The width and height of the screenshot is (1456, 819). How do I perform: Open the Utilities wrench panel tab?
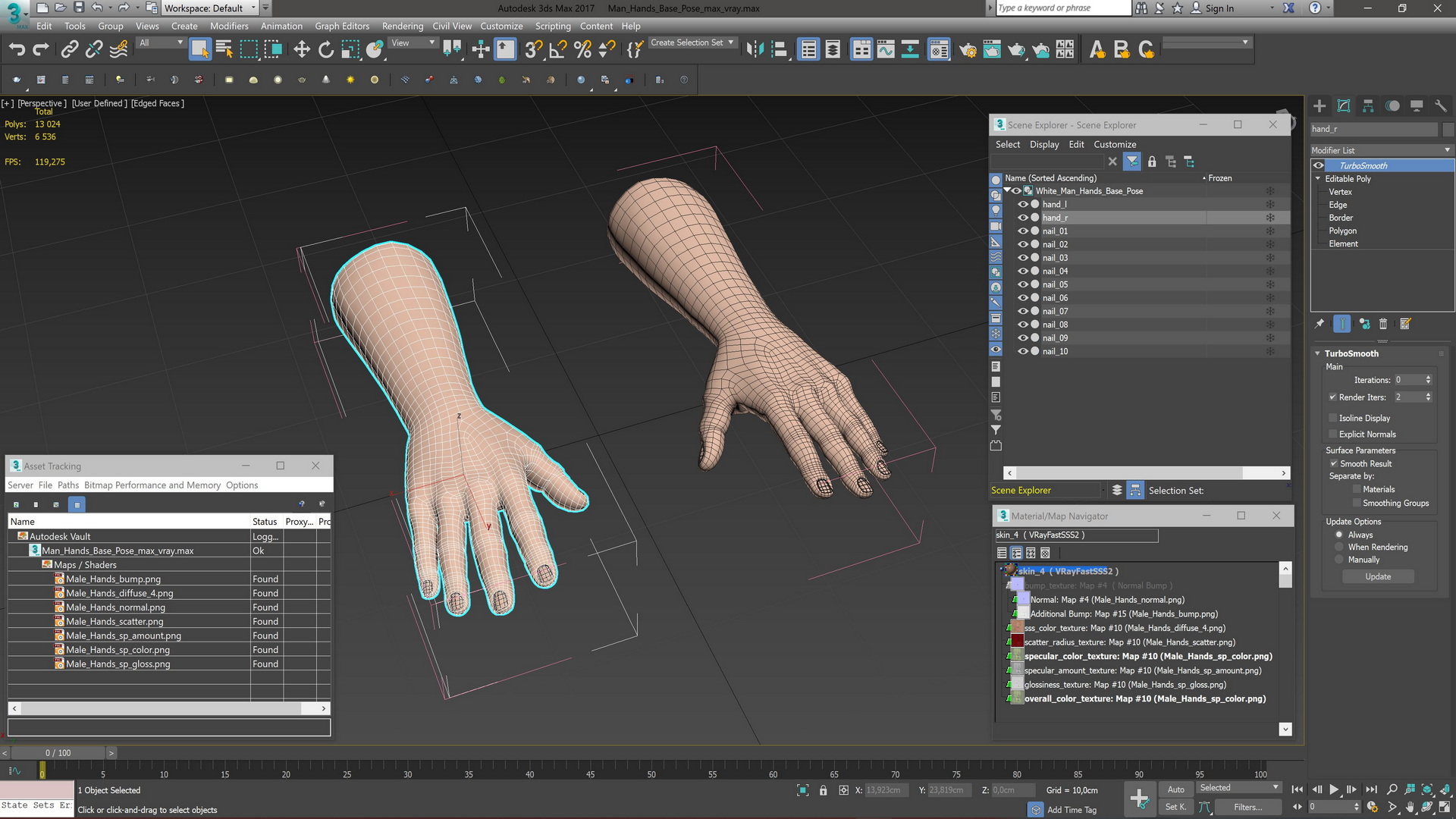(x=1440, y=106)
